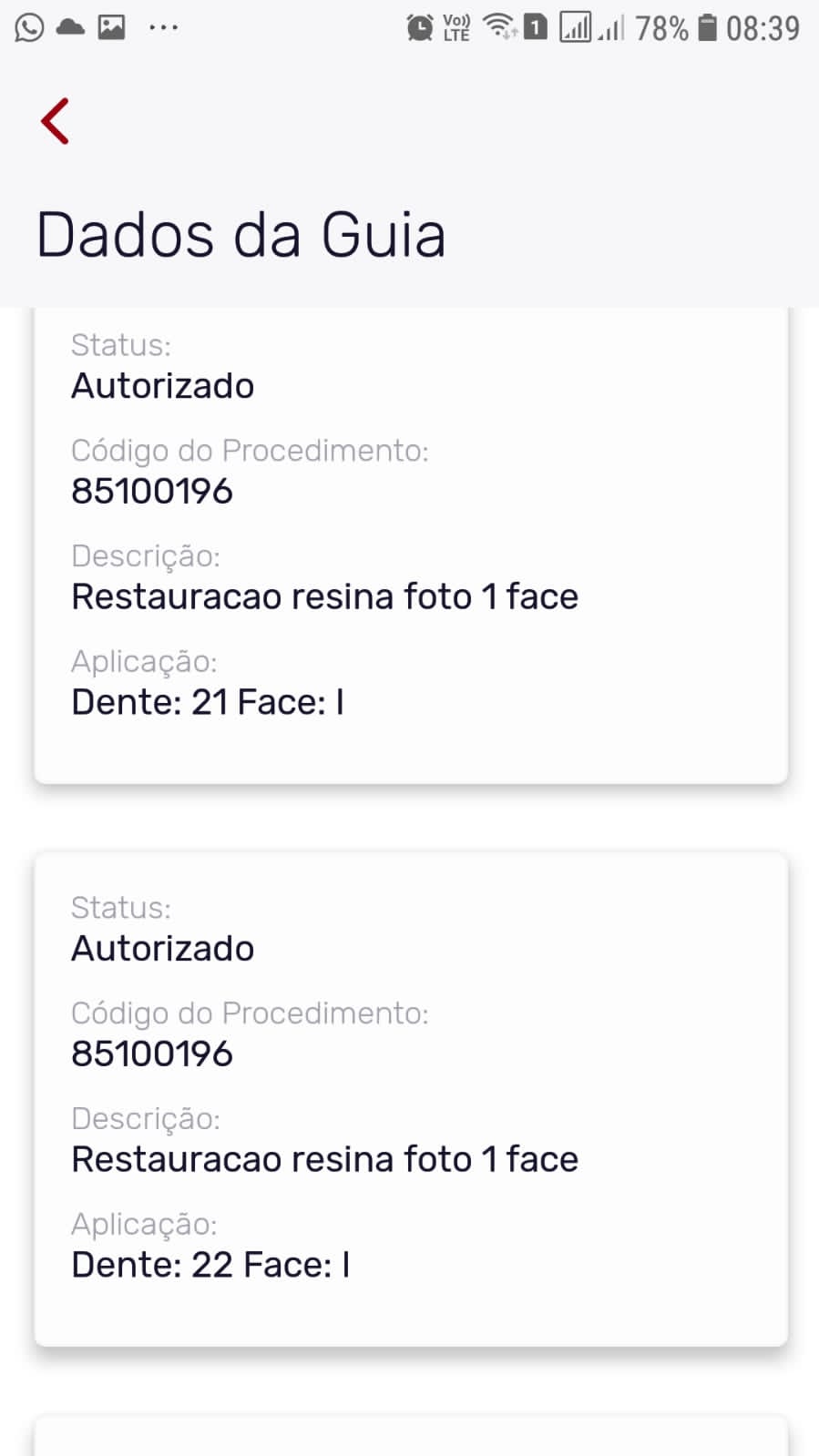The height and width of the screenshot is (1456, 819).
Task: Tap the three-dots overflow notification icon
Action: [163, 27]
